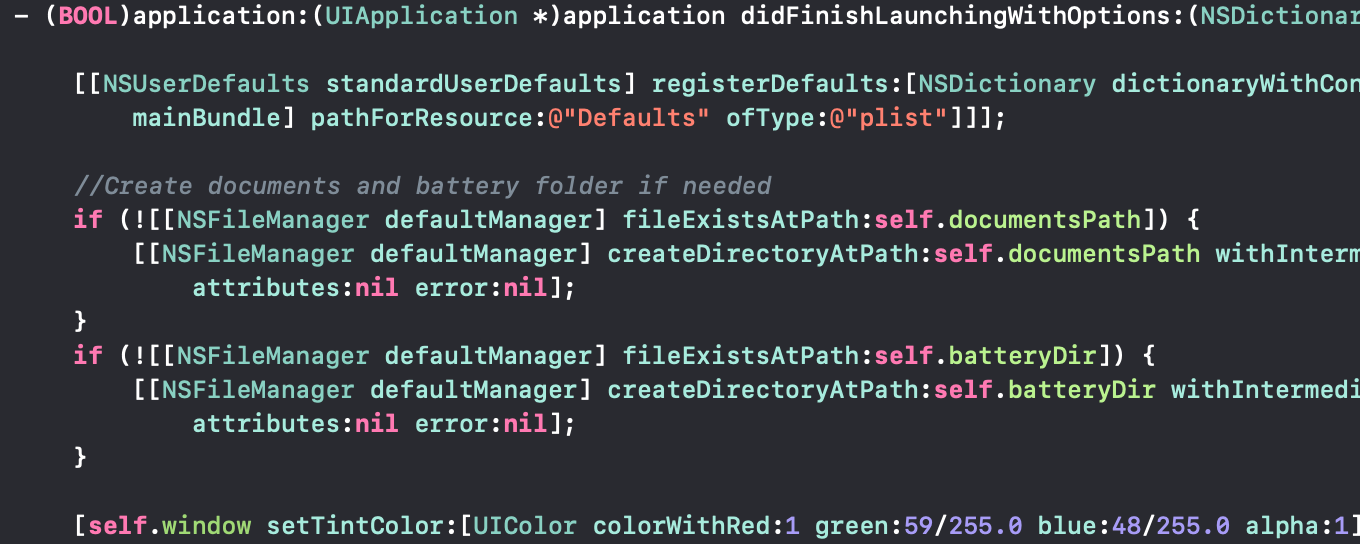Click the BOOL return type keyword

pyautogui.click(x=89, y=17)
